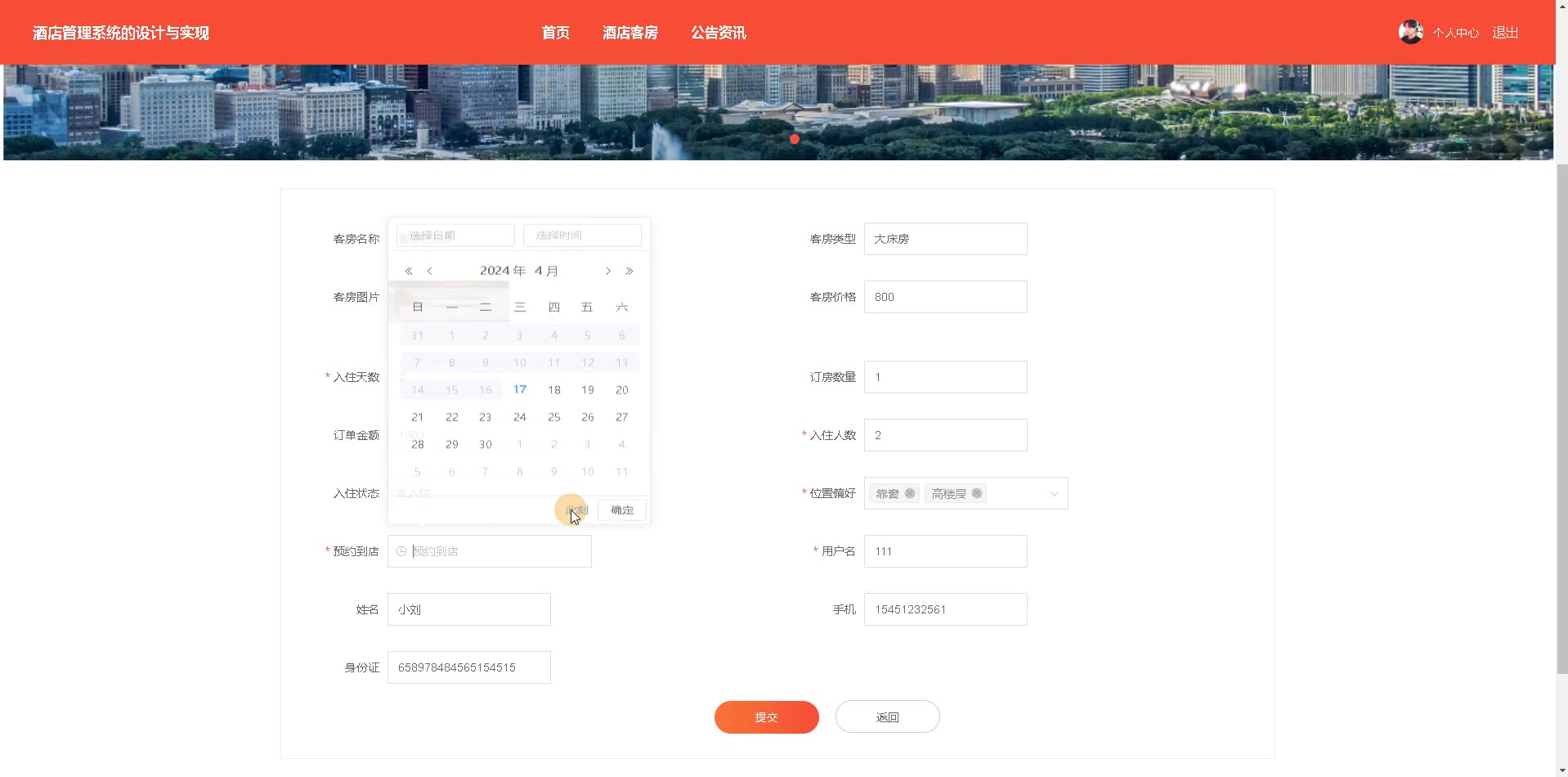Click the 2024 年 year label
The image size is (1568, 777).
[x=503, y=271]
